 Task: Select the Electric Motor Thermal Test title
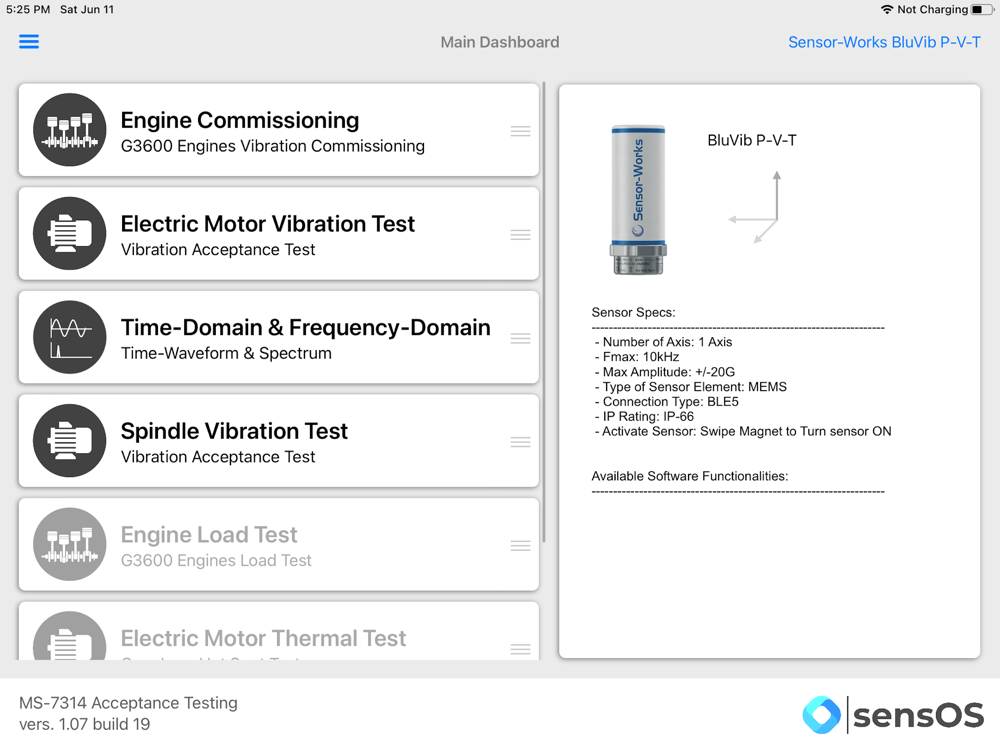[263, 638]
